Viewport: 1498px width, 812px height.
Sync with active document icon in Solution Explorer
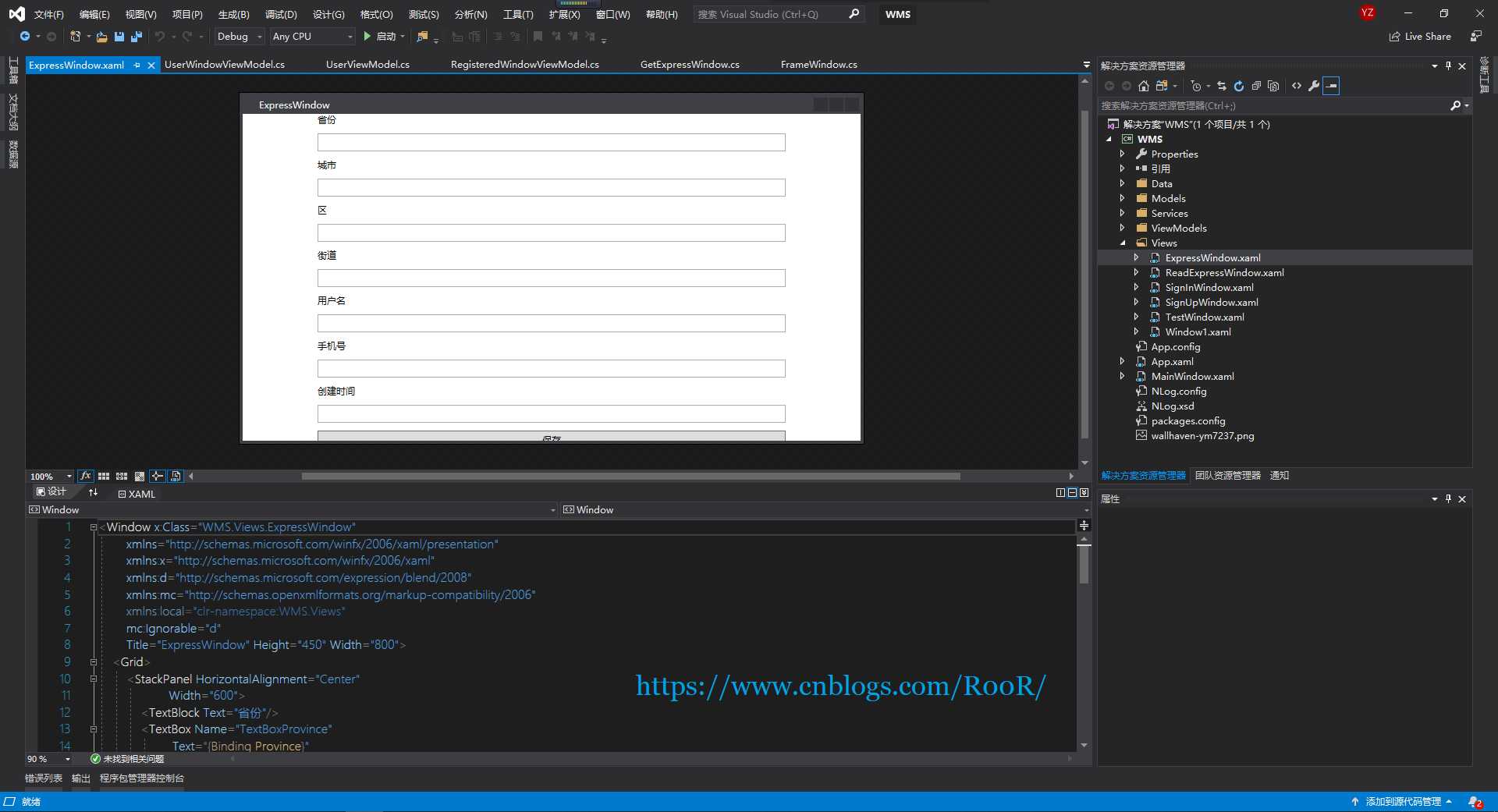[1222, 86]
